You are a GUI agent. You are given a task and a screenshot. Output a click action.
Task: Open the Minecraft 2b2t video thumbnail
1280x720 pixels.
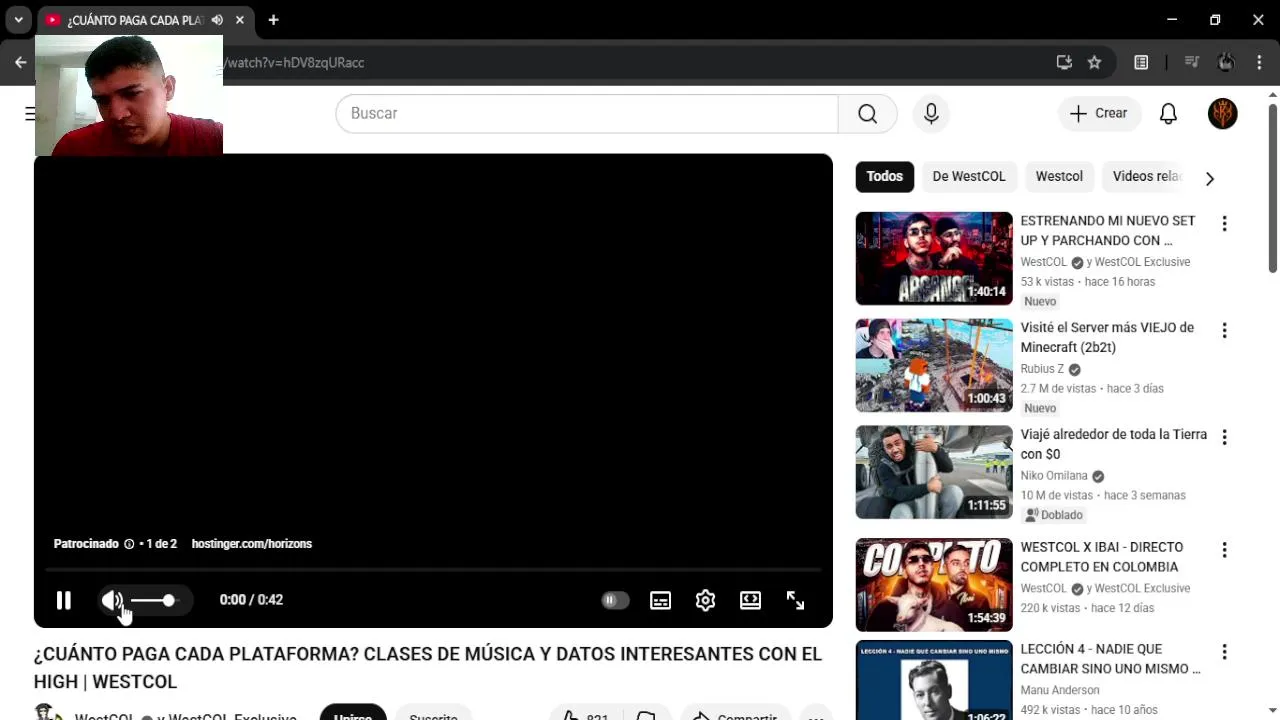[934, 365]
